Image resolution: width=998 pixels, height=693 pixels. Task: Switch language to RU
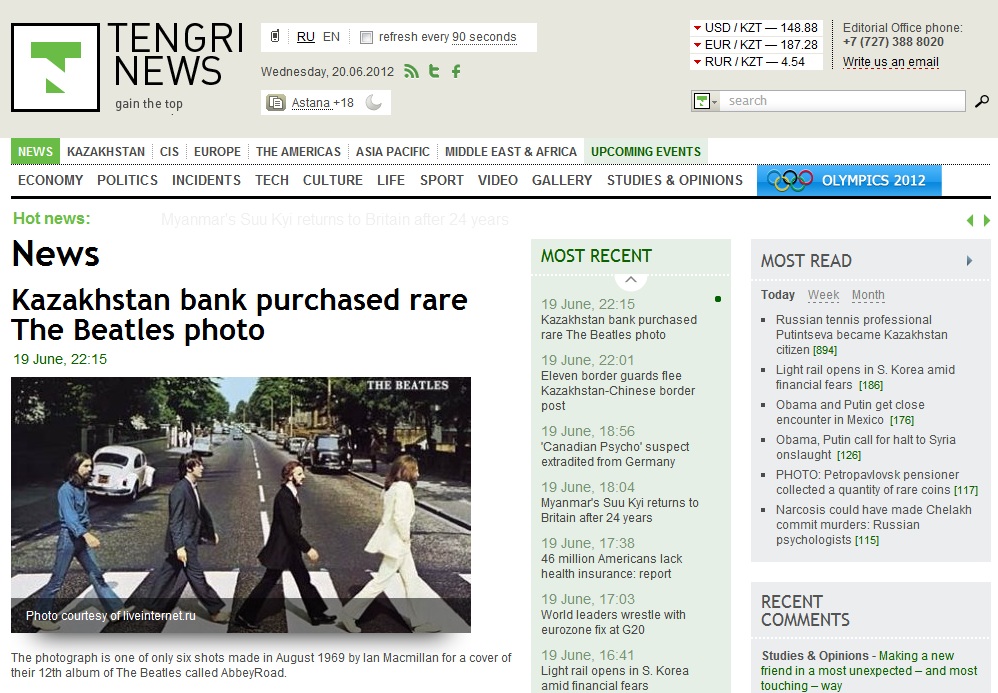coord(306,37)
